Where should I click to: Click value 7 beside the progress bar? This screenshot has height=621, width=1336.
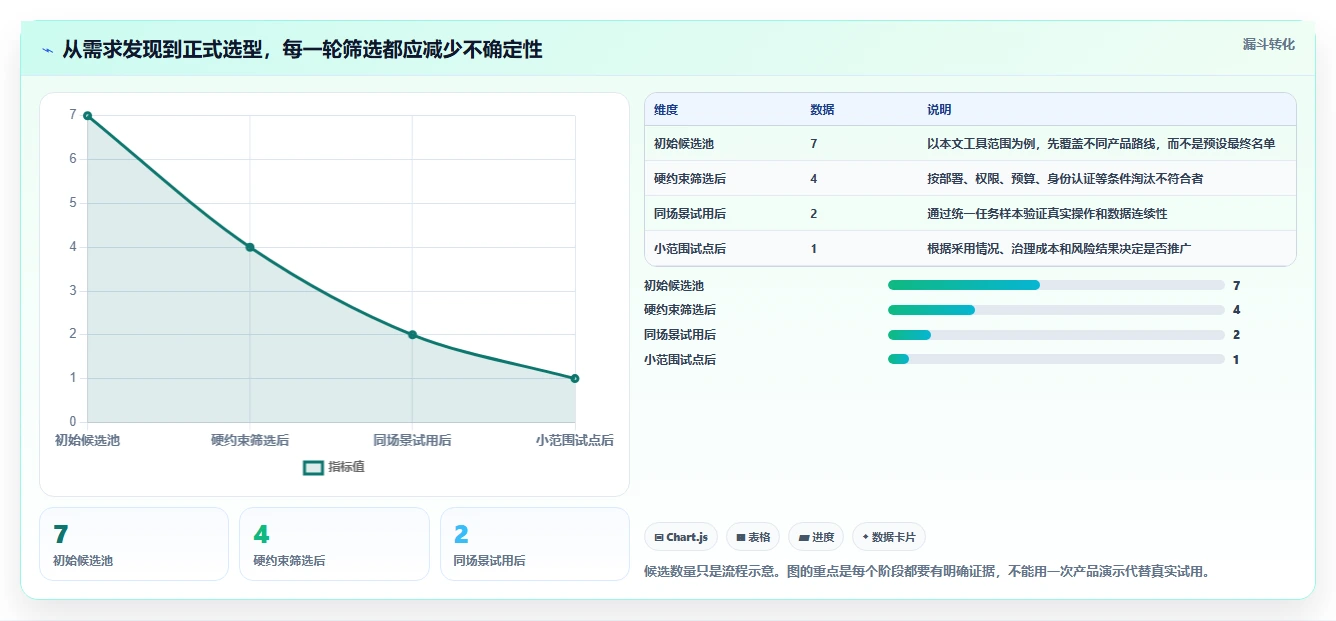[x=1237, y=285]
